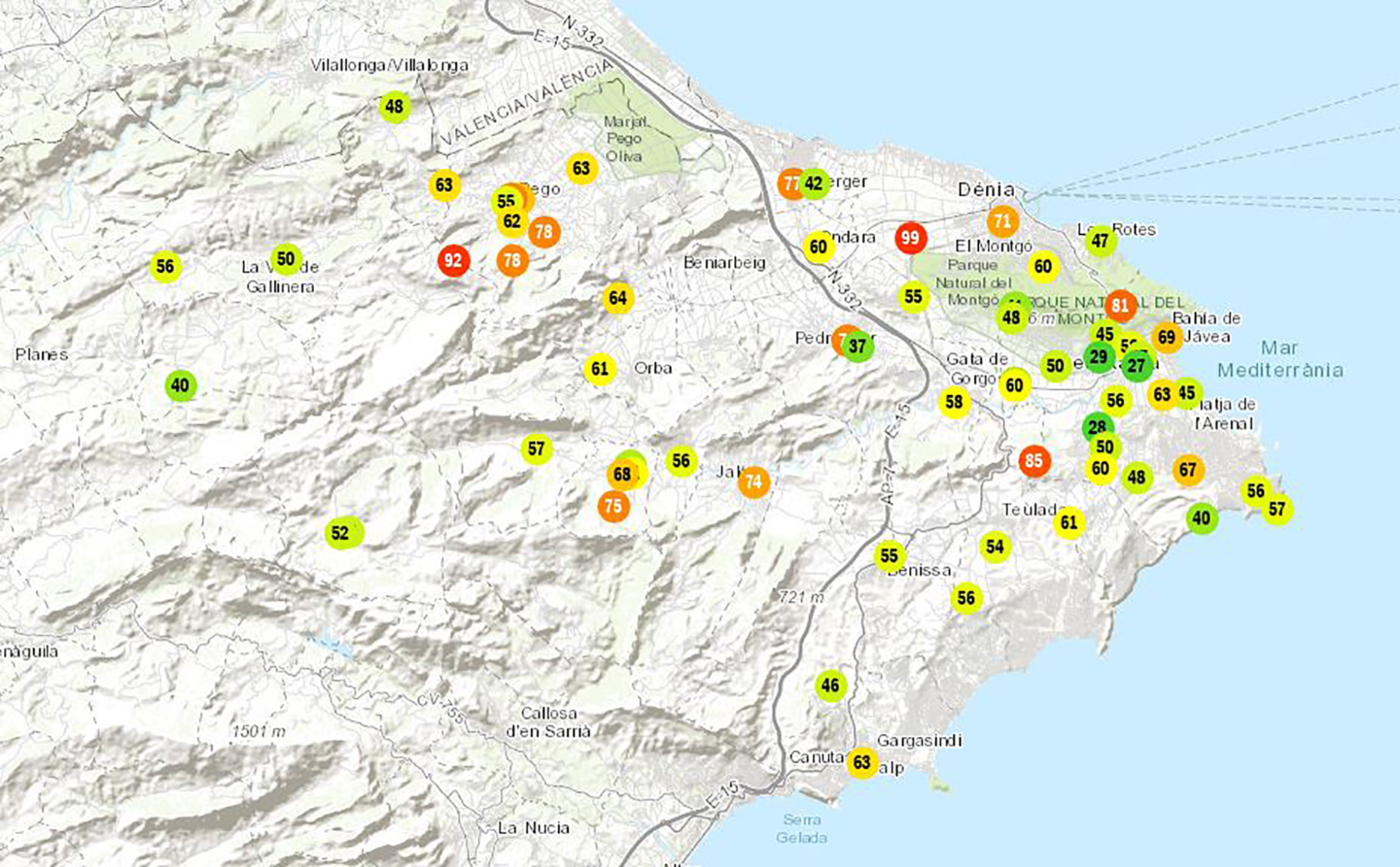Image resolution: width=1400 pixels, height=867 pixels.
Task: Click the 81 marker in Montgó park
Action: click(1120, 305)
